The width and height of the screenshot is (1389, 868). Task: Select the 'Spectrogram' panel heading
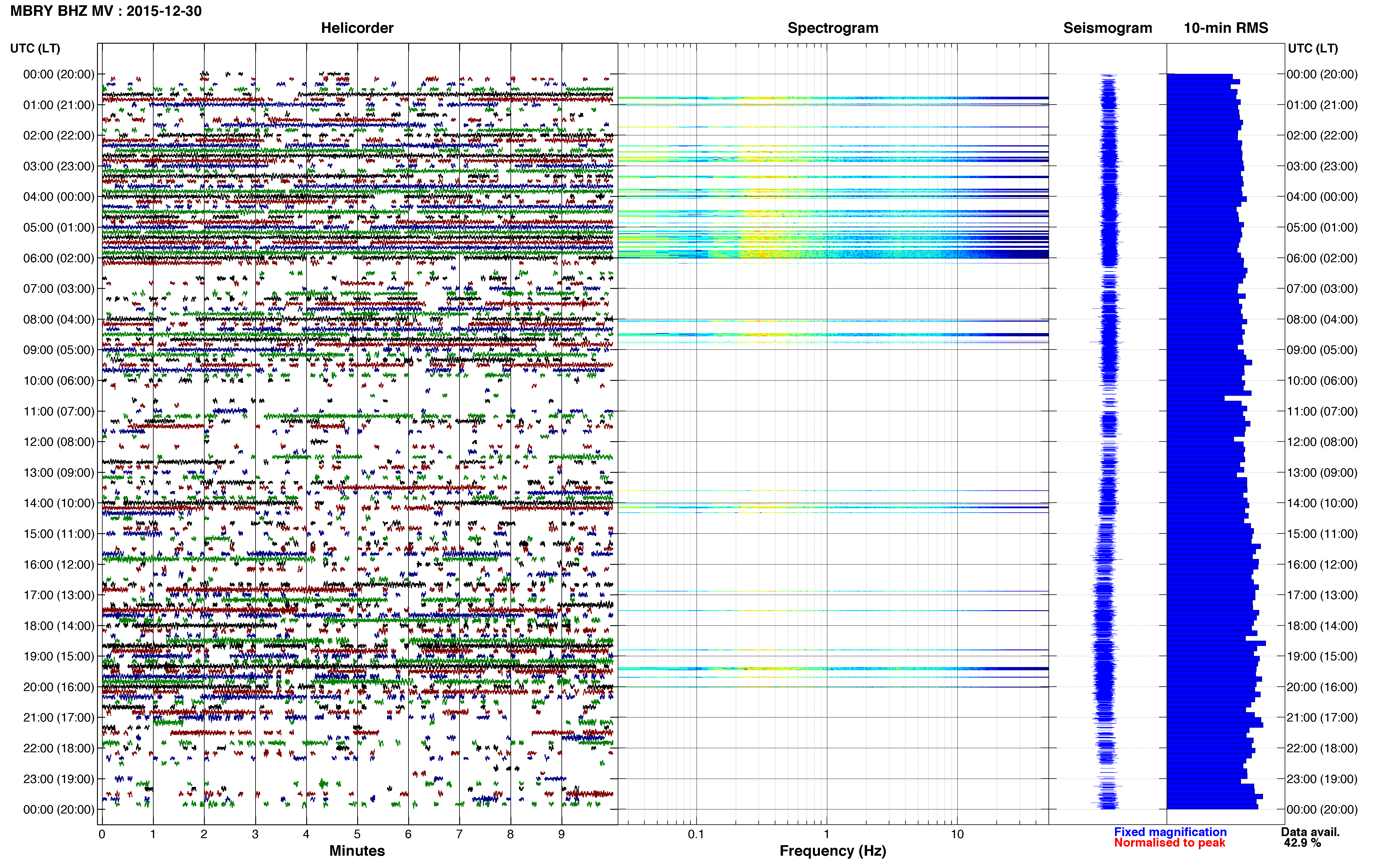[833, 28]
